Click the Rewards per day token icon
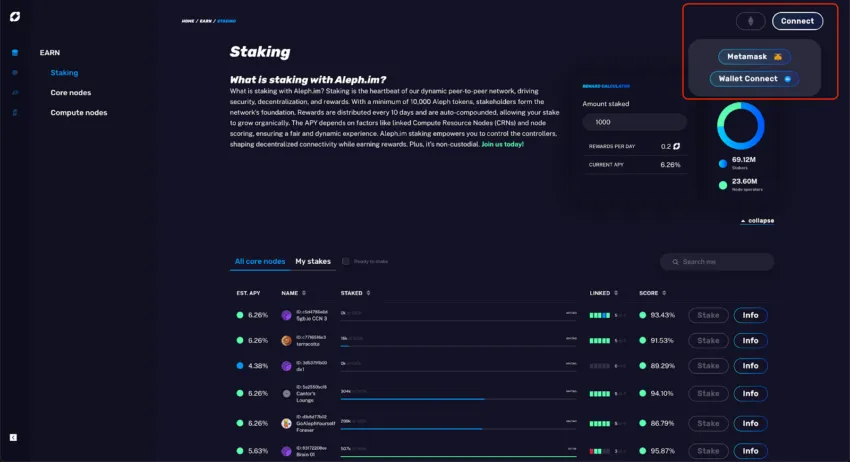850x462 pixels. pos(676,146)
